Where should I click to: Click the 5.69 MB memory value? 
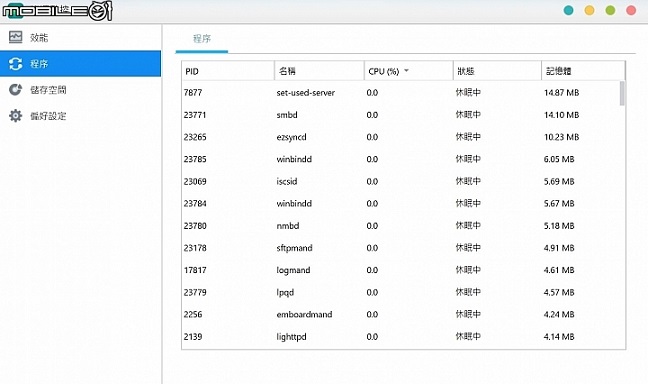coord(559,181)
